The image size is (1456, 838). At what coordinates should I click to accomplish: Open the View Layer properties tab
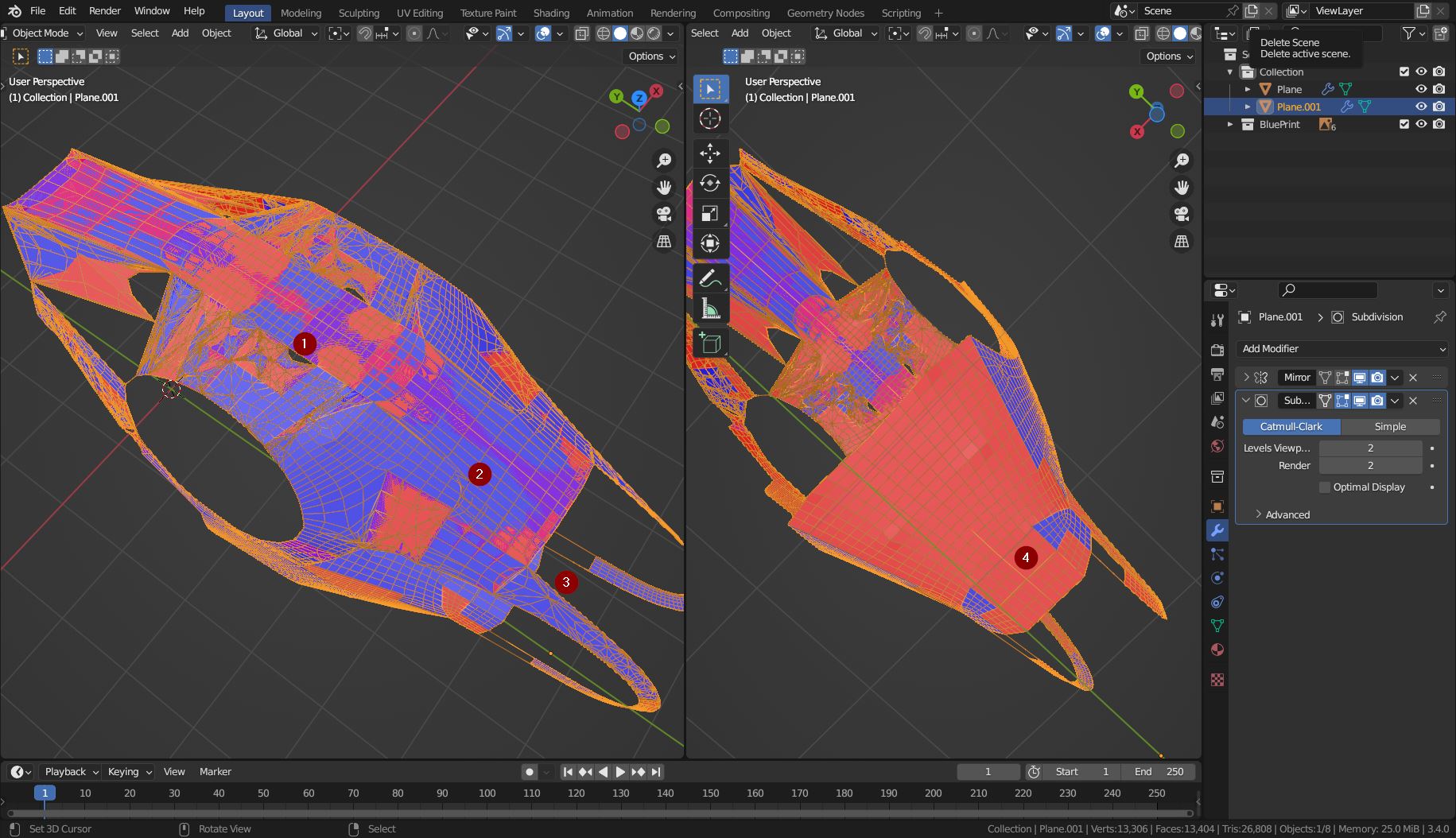pyautogui.click(x=1217, y=398)
